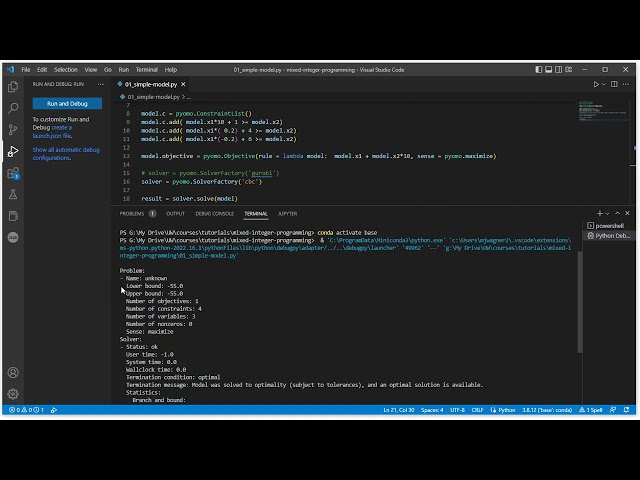Open editor More Actions ellipsis
Image resolution: width=640 pixels, height=480 pixels.
626,84
